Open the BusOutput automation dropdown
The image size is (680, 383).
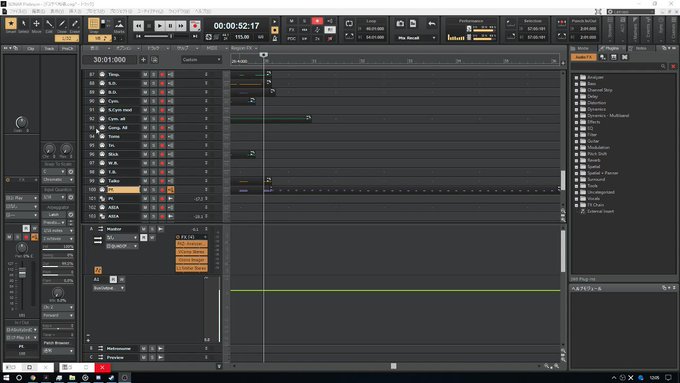(x=108, y=288)
